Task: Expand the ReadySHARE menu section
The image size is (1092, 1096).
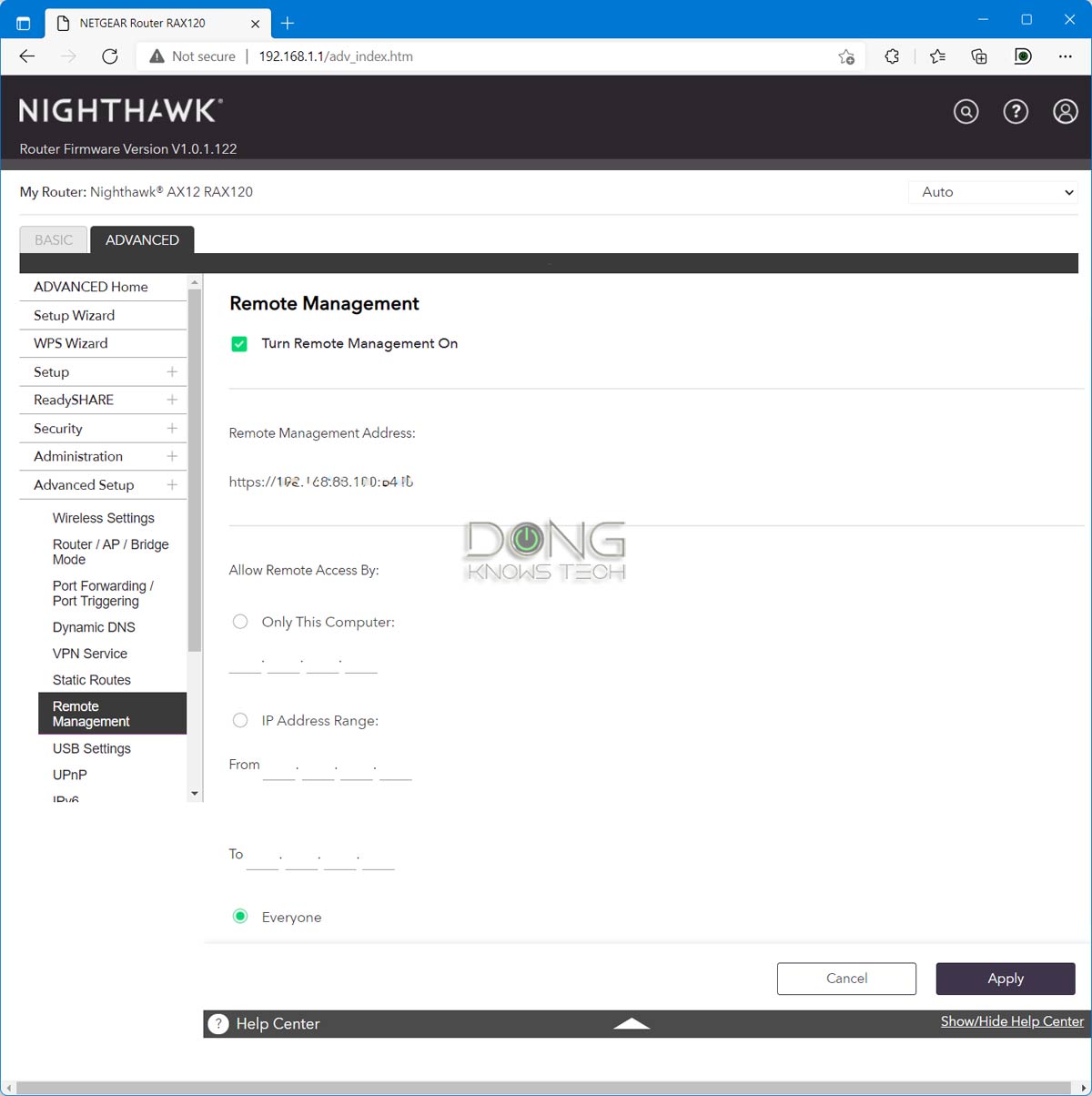Action: 172,400
